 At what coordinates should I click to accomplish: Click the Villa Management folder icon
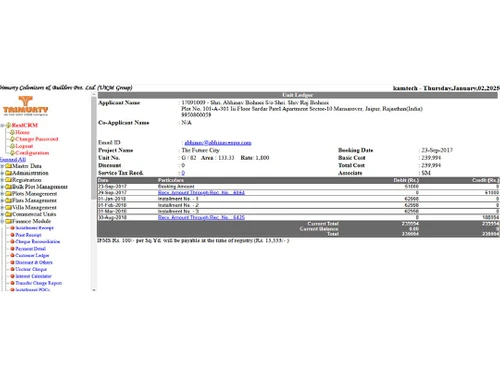click(9, 207)
